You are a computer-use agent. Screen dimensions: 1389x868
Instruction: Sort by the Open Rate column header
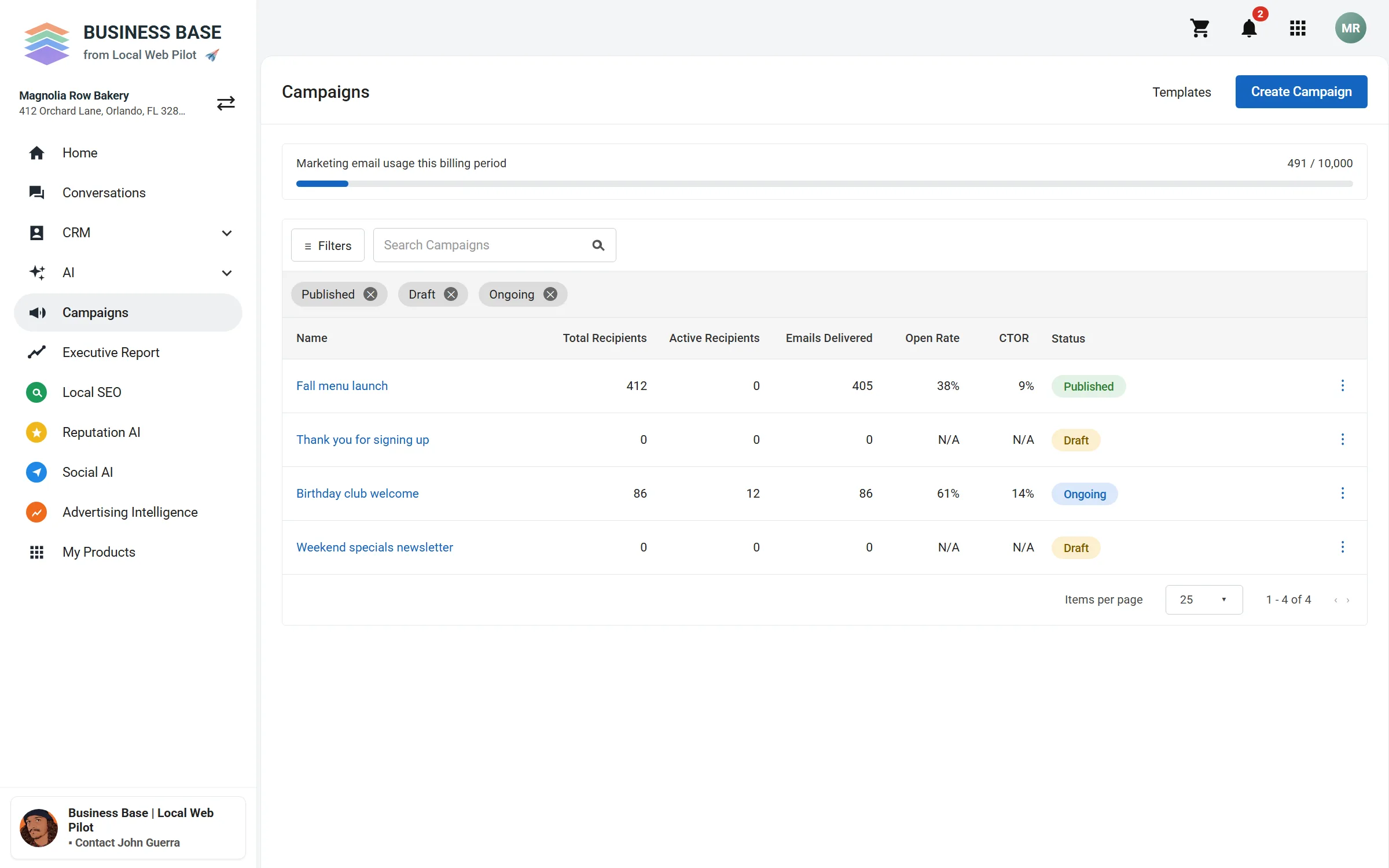coord(932,338)
